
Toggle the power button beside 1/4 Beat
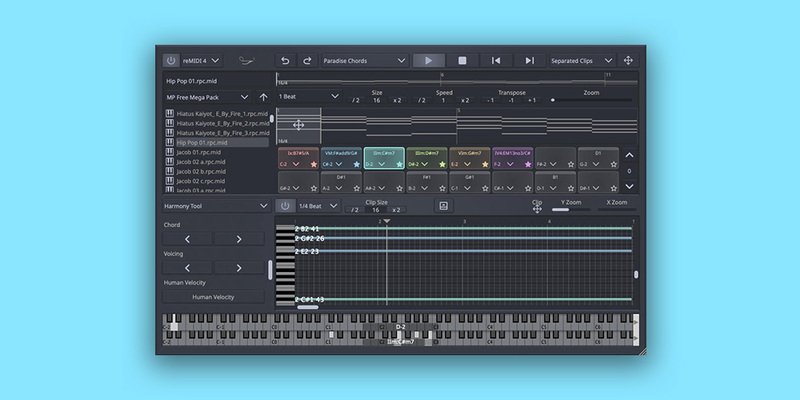pos(285,206)
